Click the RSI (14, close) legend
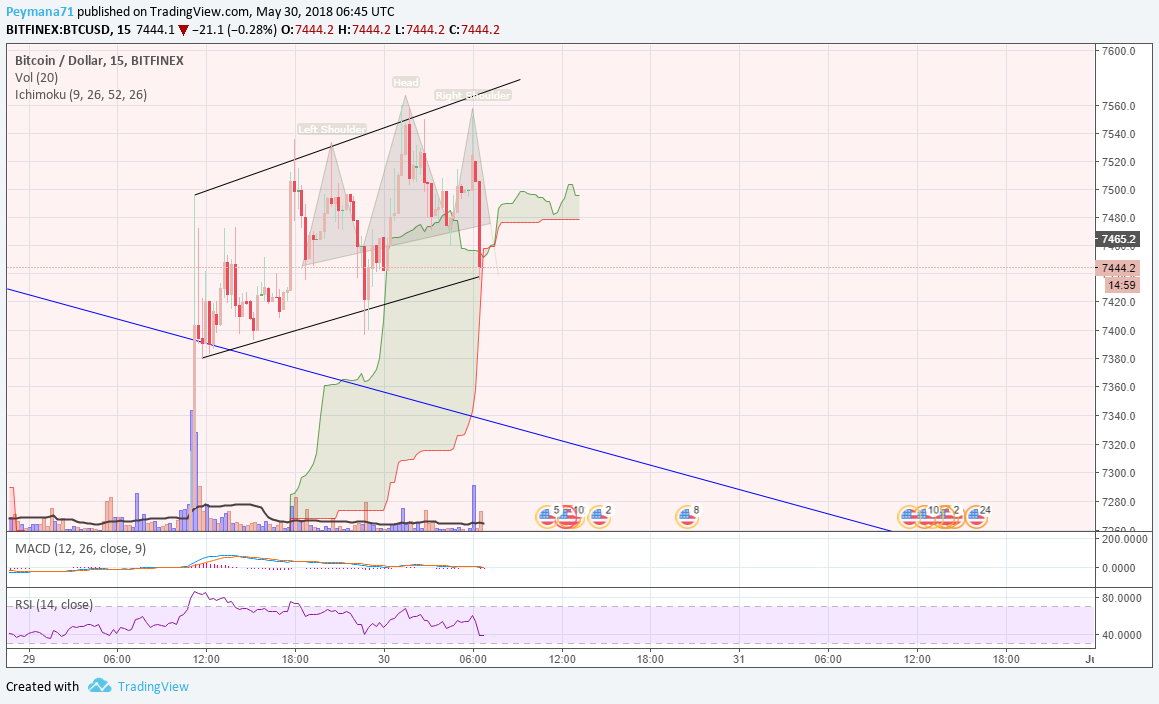 [x=54, y=605]
